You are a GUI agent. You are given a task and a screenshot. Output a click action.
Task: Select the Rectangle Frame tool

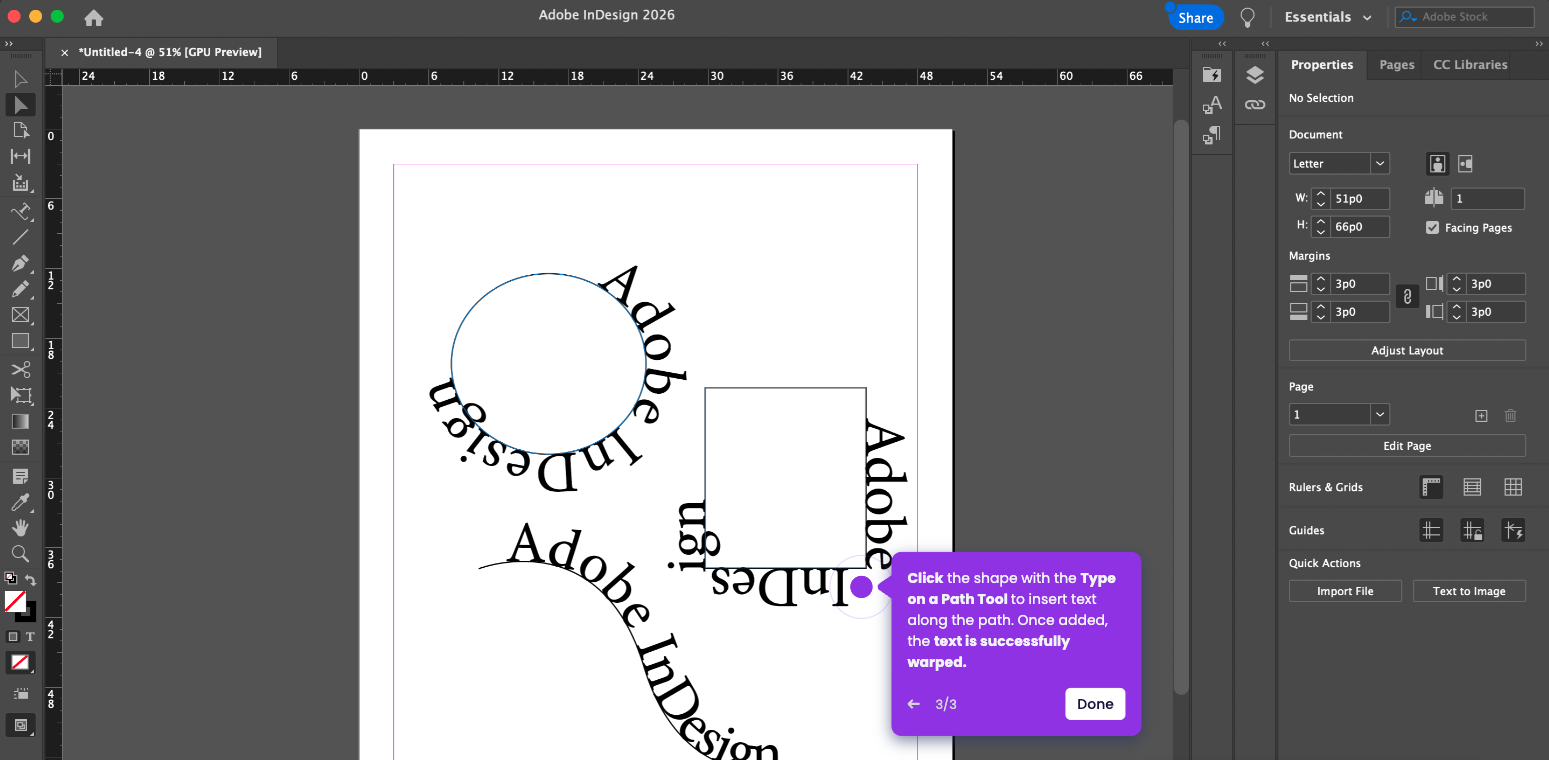click(x=20, y=315)
